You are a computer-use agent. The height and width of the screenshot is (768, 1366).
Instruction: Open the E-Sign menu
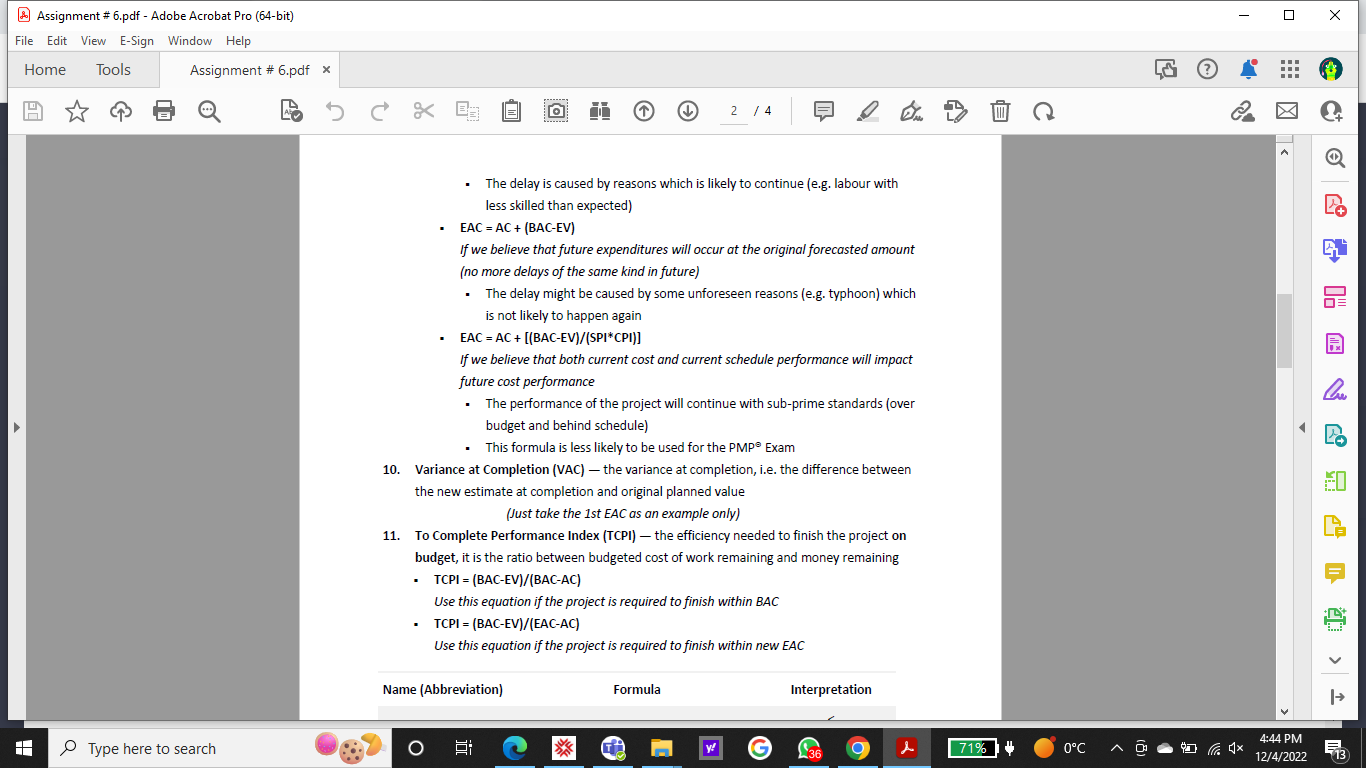(136, 41)
